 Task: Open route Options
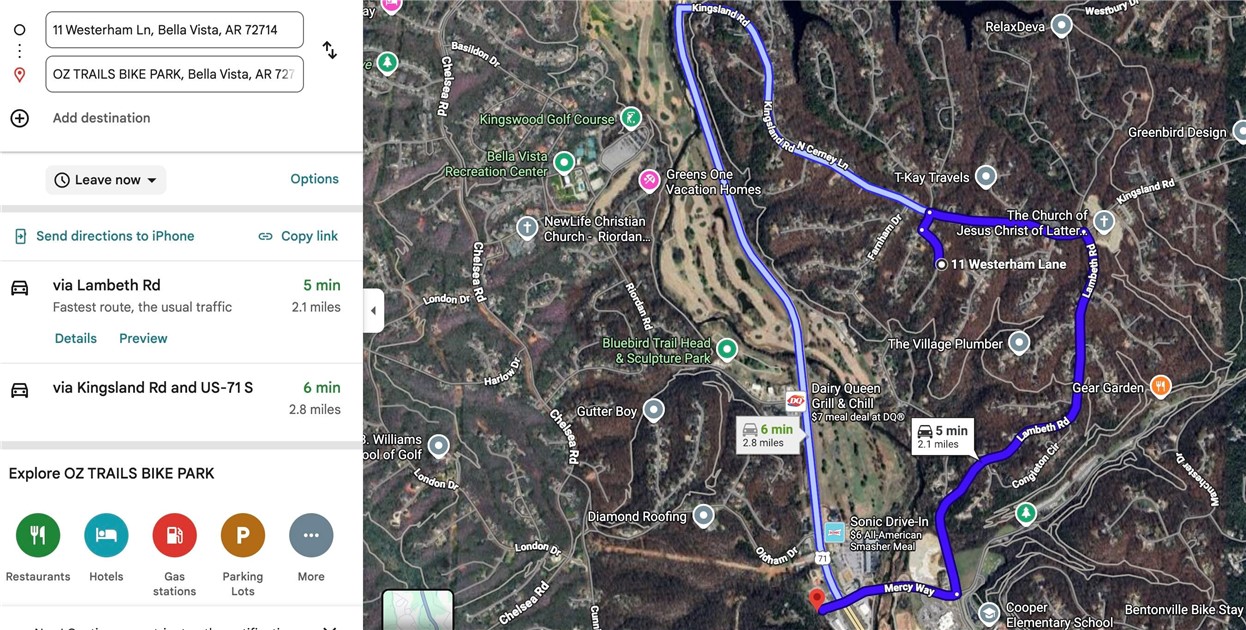pyautogui.click(x=314, y=179)
